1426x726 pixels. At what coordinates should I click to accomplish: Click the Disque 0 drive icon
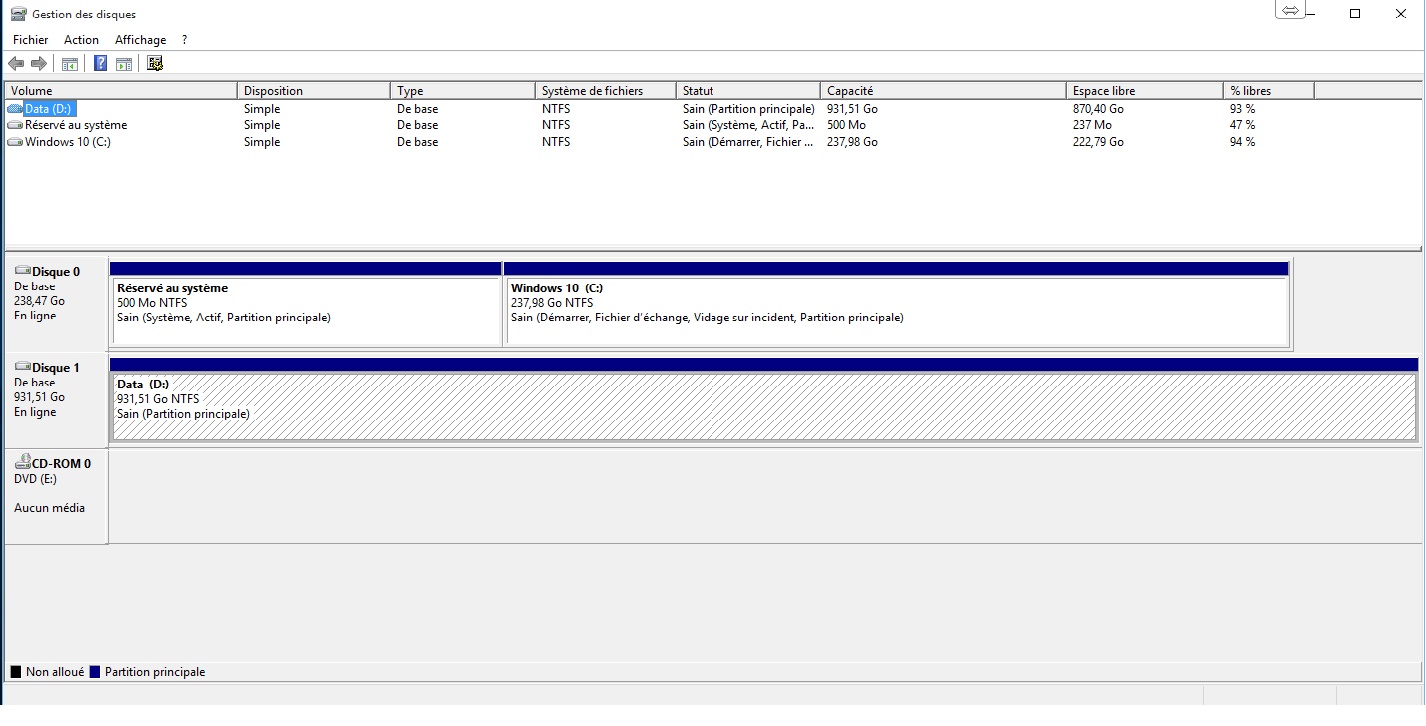(x=22, y=271)
